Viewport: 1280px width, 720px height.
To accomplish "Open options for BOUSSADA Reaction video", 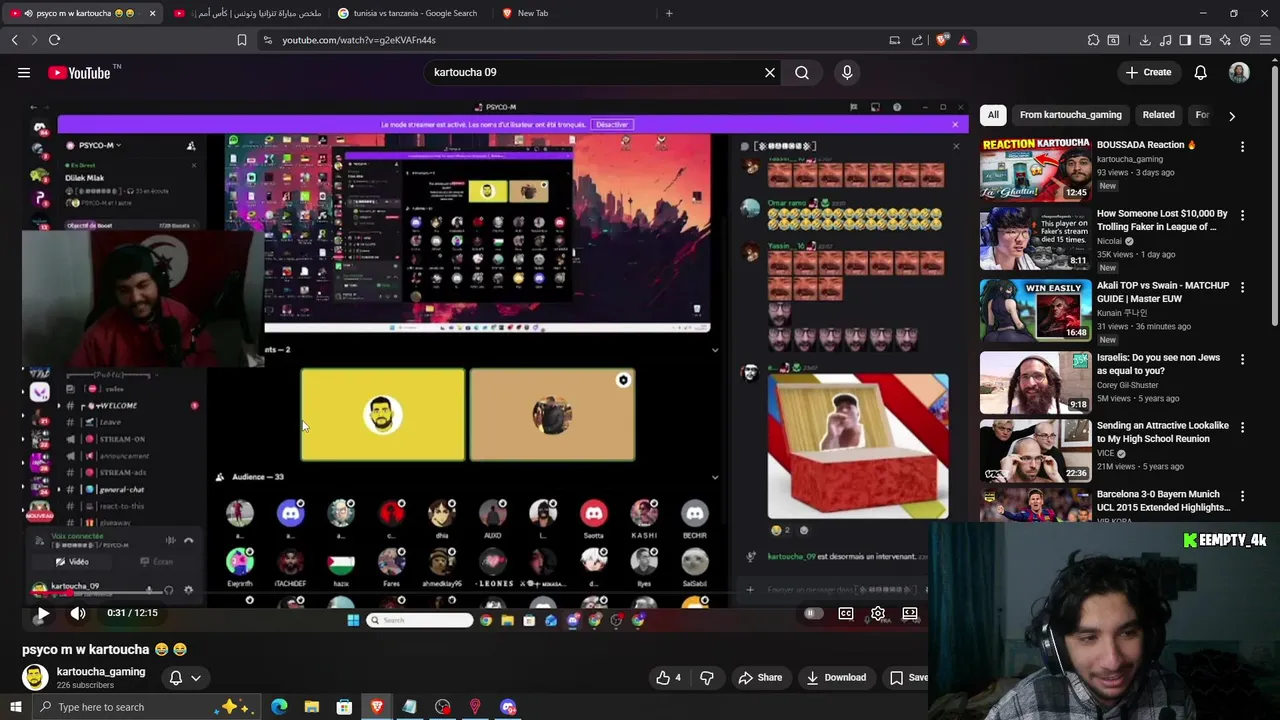I will [x=1242, y=146].
